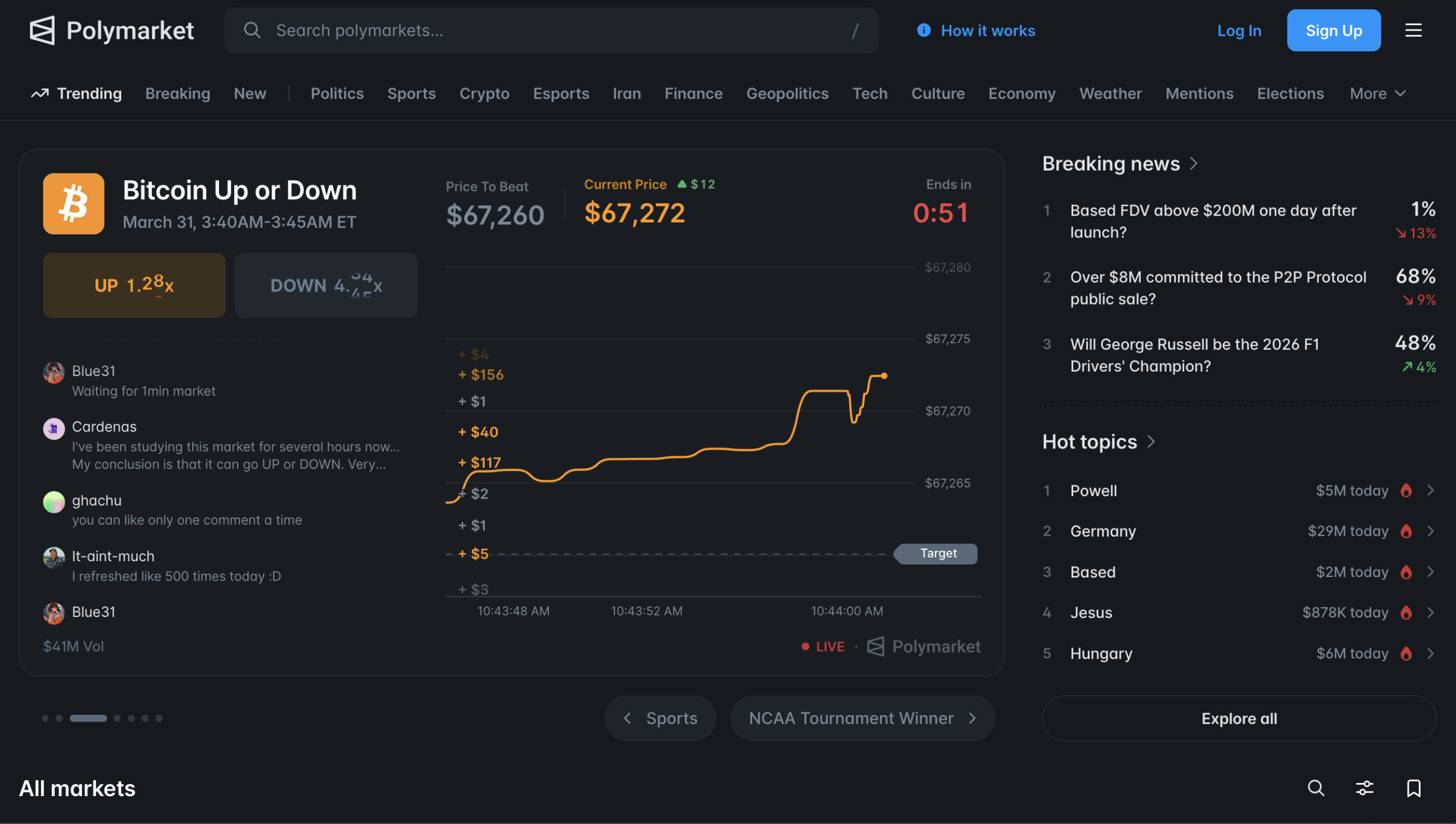Click Blue31's avatar in comments

point(54,373)
